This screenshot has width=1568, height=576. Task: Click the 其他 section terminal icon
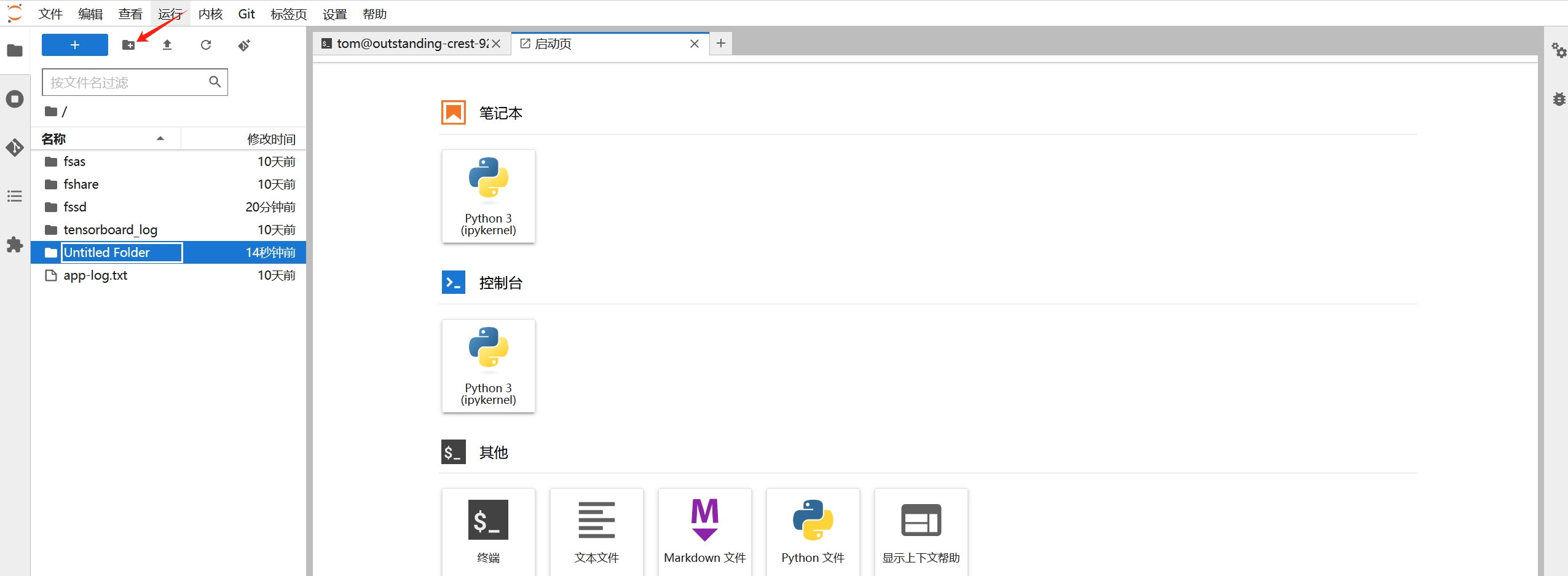[454, 452]
